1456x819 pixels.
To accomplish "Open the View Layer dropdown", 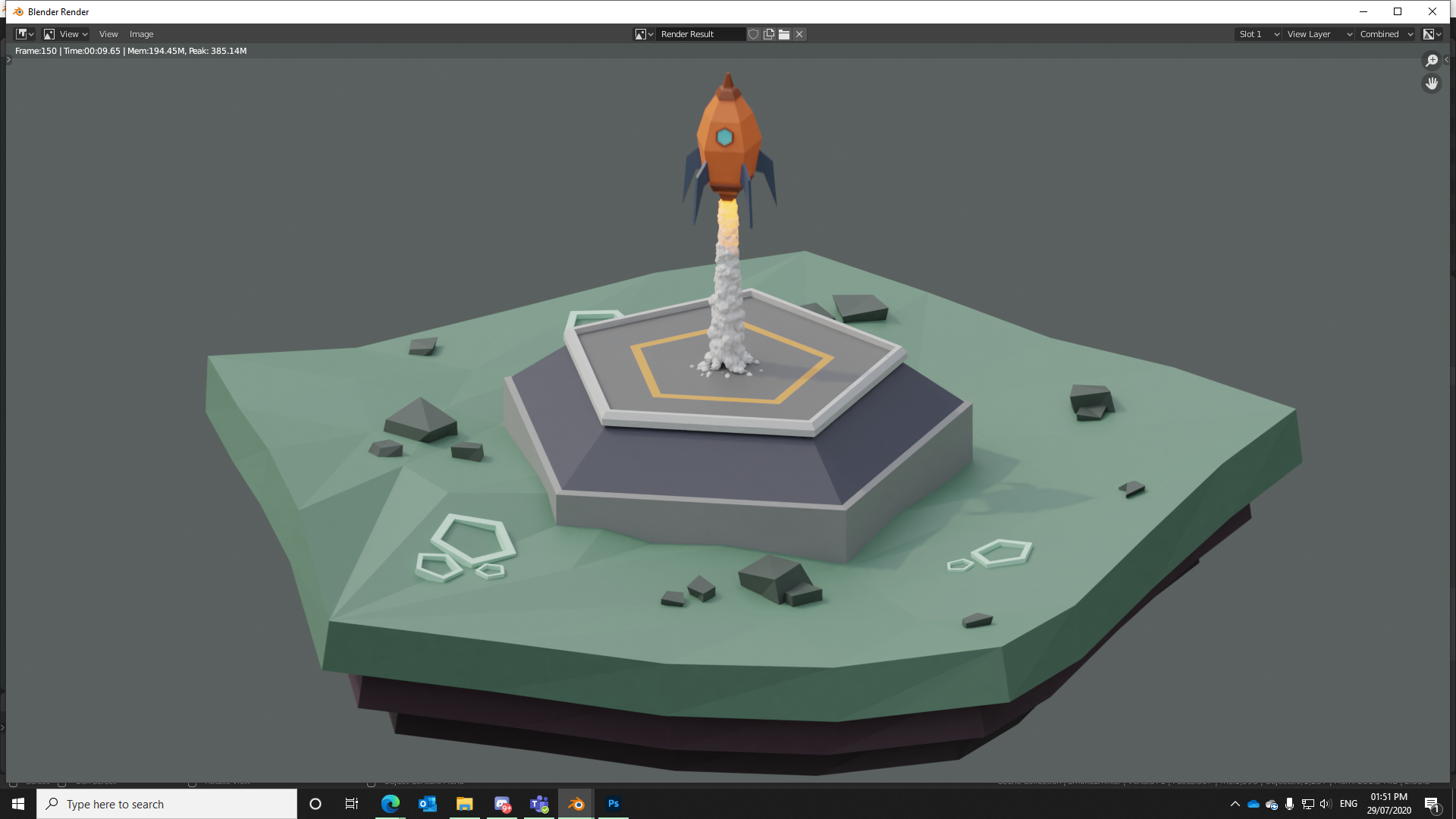I will (1318, 34).
